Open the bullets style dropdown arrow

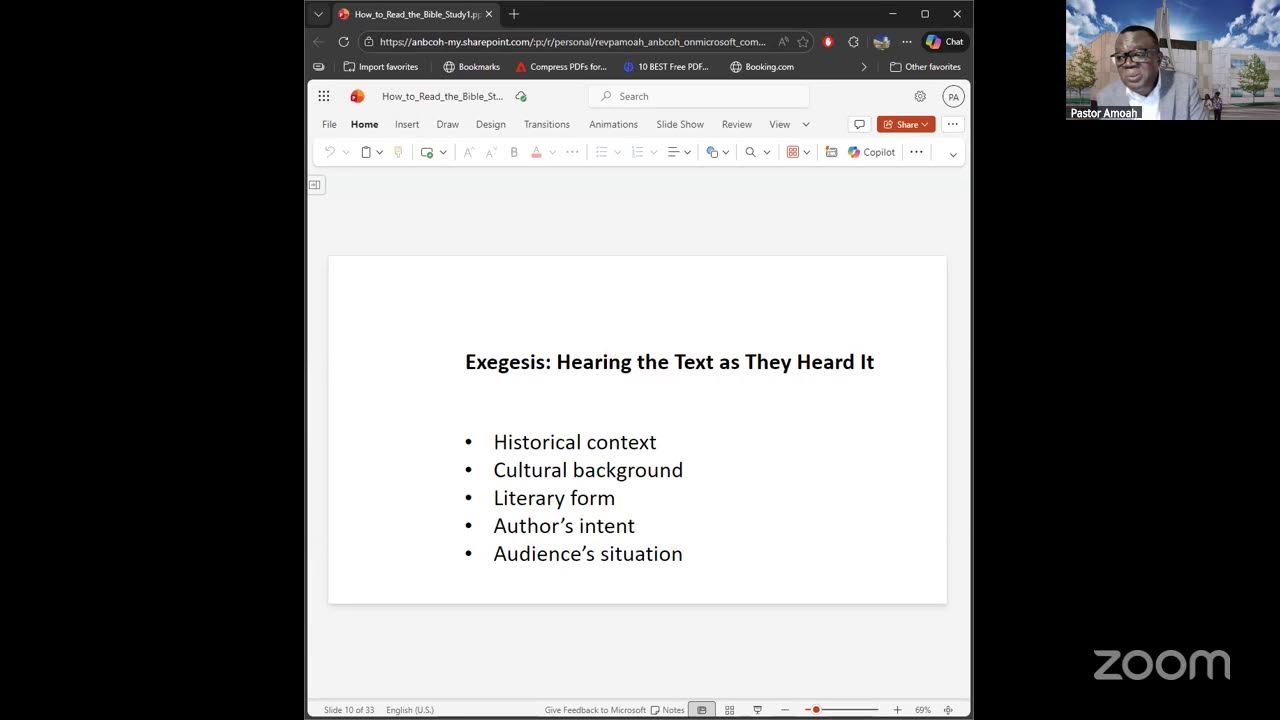pyautogui.click(x=617, y=153)
